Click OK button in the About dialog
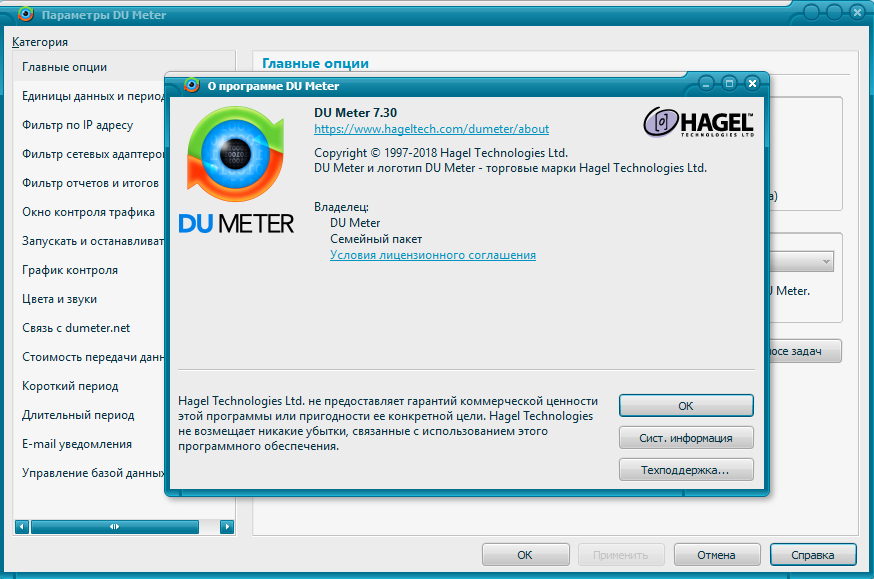 click(686, 406)
